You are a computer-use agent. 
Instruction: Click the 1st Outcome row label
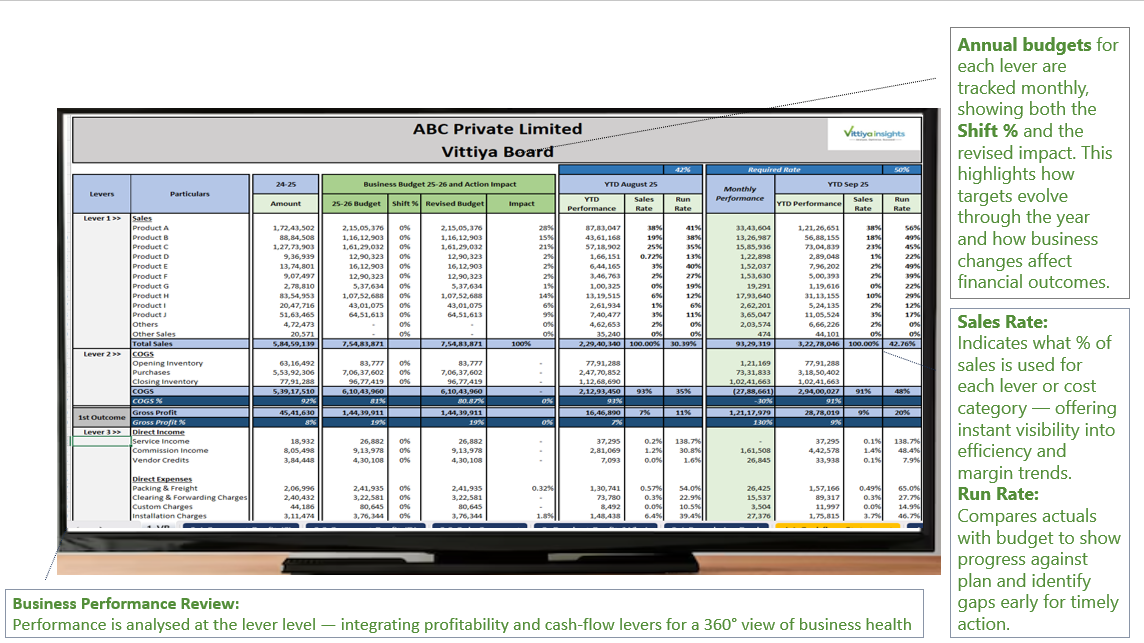pyautogui.click(x=101, y=415)
